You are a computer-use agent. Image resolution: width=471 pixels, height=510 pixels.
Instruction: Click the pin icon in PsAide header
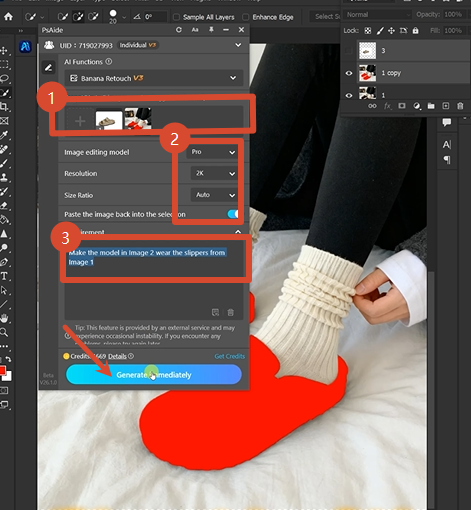211,30
